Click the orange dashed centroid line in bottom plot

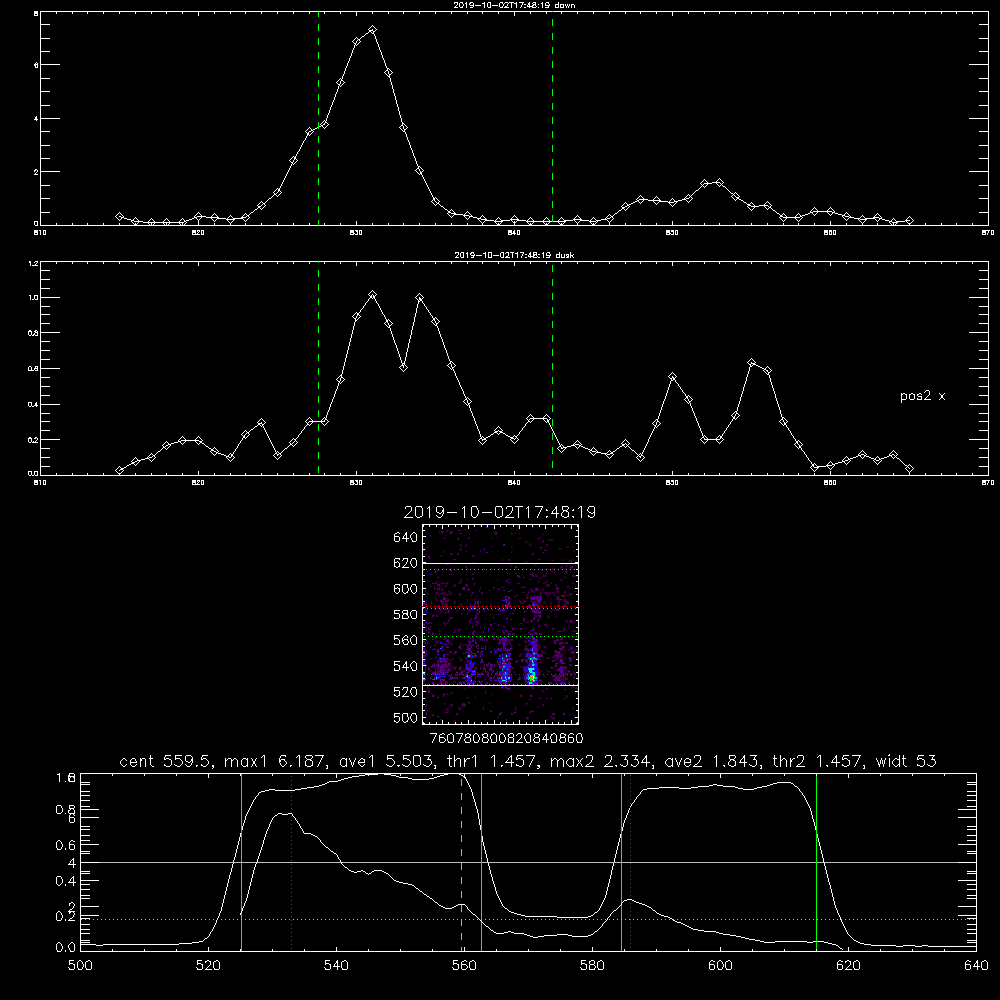(x=461, y=862)
